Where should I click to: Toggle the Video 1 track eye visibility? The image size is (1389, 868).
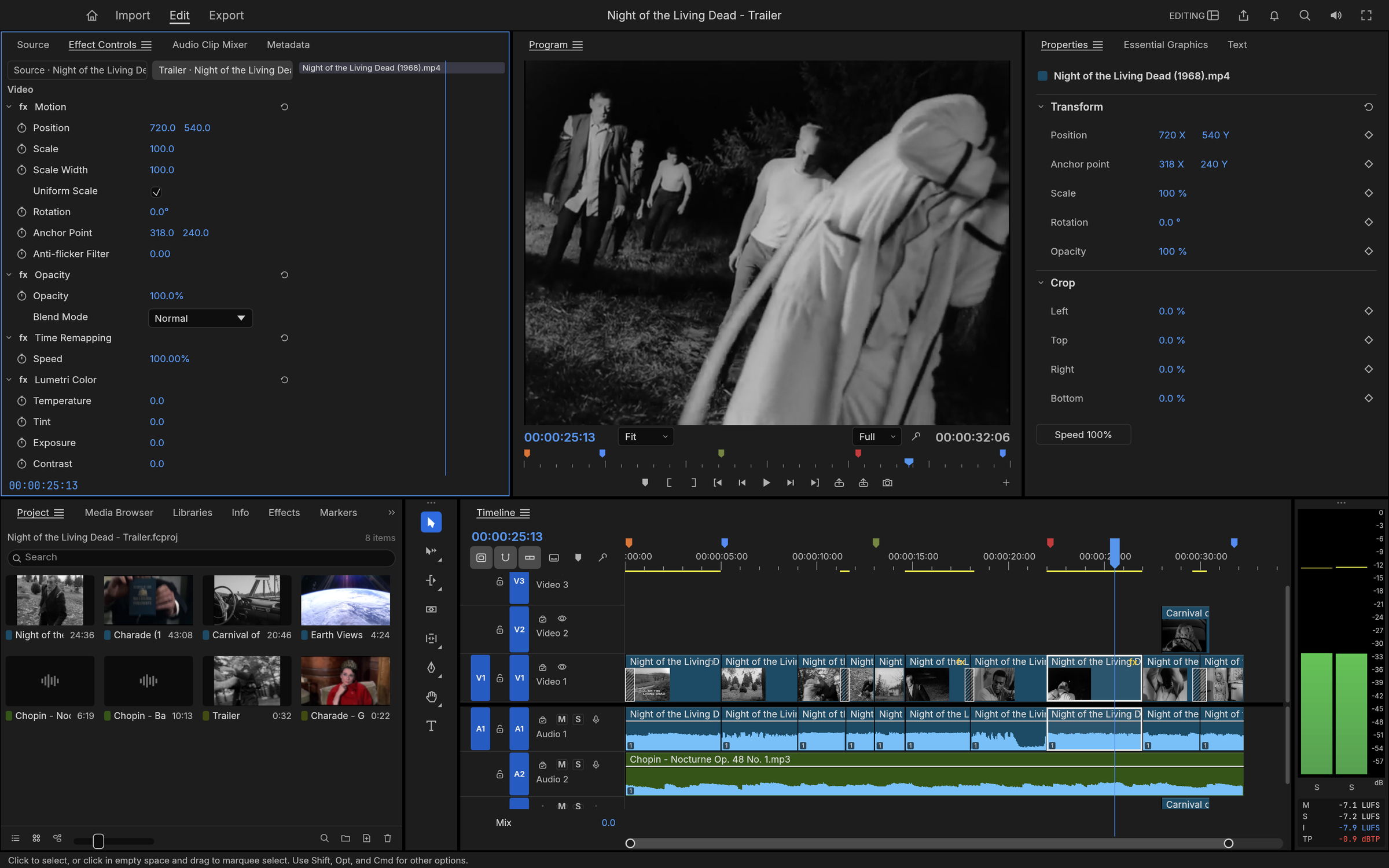[x=561, y=667]
